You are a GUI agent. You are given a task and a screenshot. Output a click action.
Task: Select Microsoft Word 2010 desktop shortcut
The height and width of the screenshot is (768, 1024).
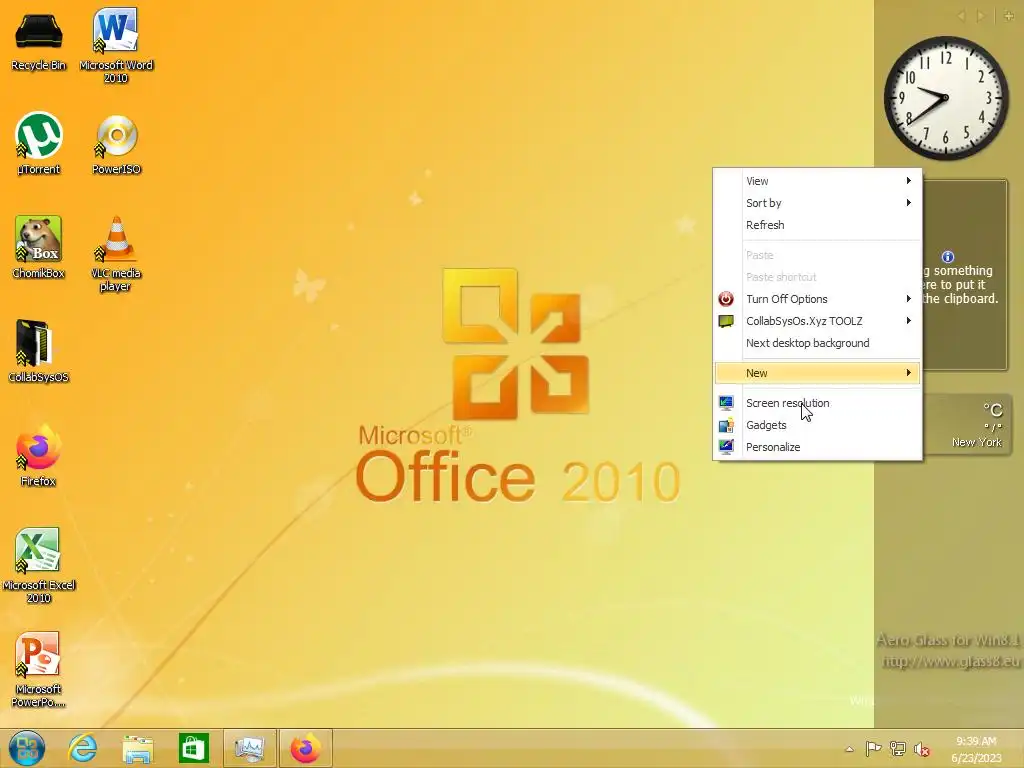pos(116,46)
